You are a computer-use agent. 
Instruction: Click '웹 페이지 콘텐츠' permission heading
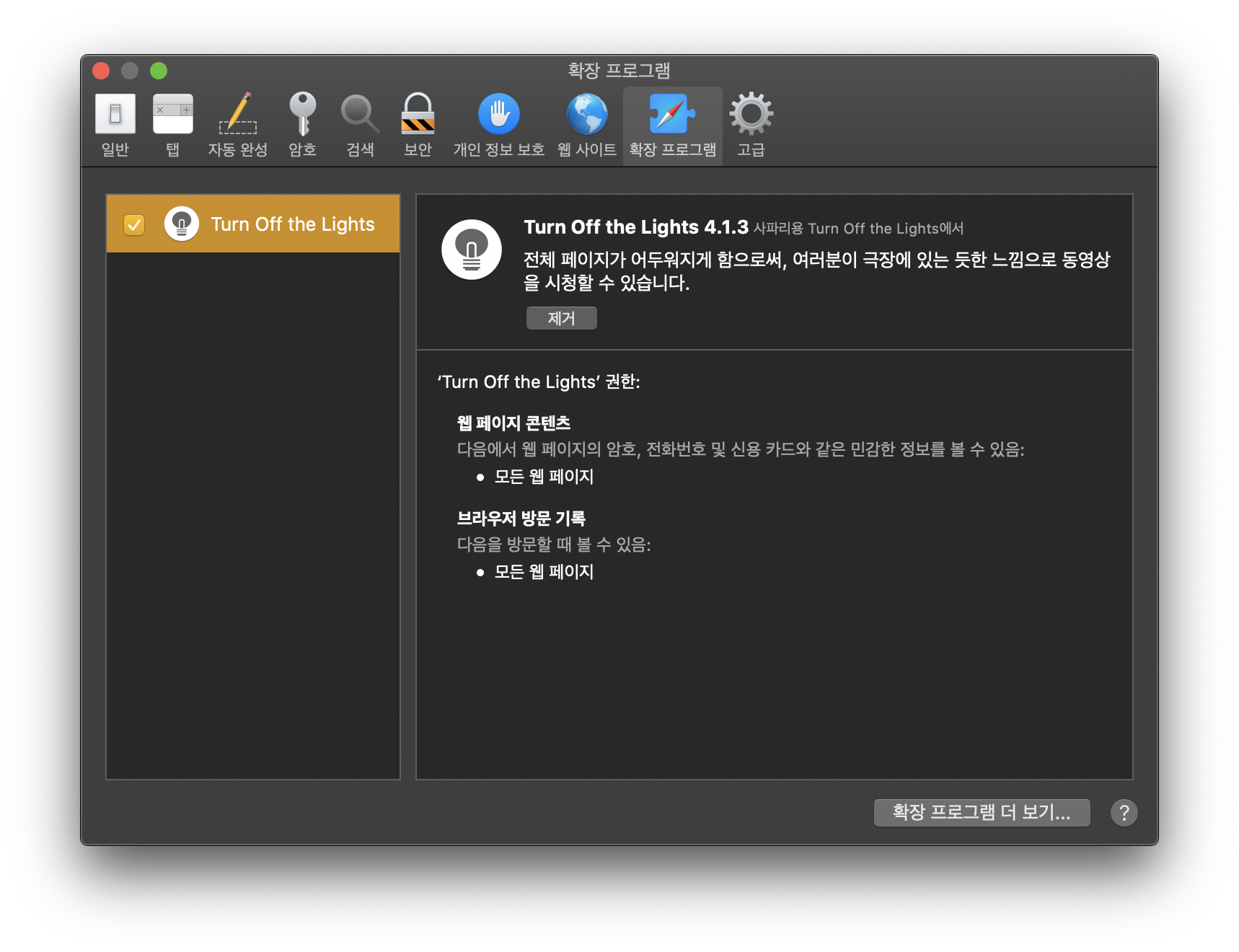[513, 423]
